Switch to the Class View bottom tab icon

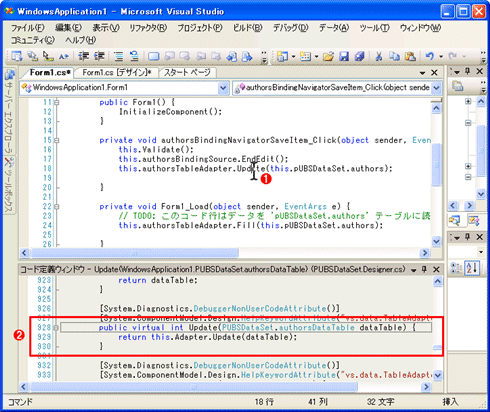pyautogui.click(x=474, y=220)
